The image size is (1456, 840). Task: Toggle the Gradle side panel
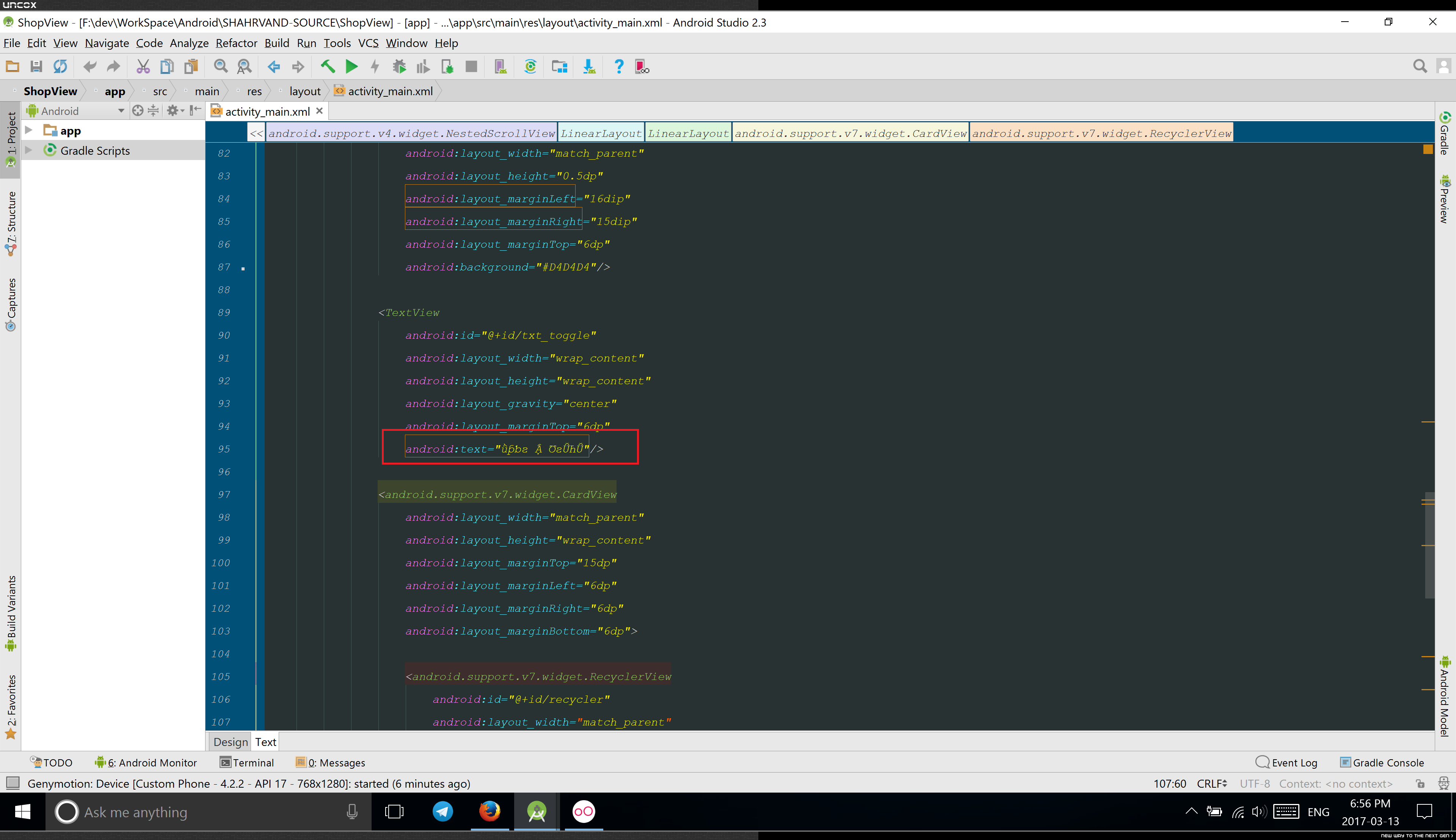tap(1445, 133)
